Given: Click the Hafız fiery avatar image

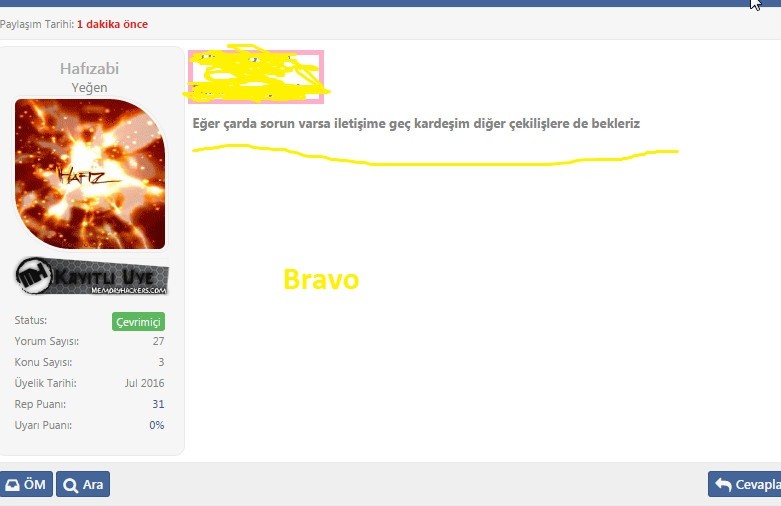Looking at the screenshot, I should pos(90,173).
